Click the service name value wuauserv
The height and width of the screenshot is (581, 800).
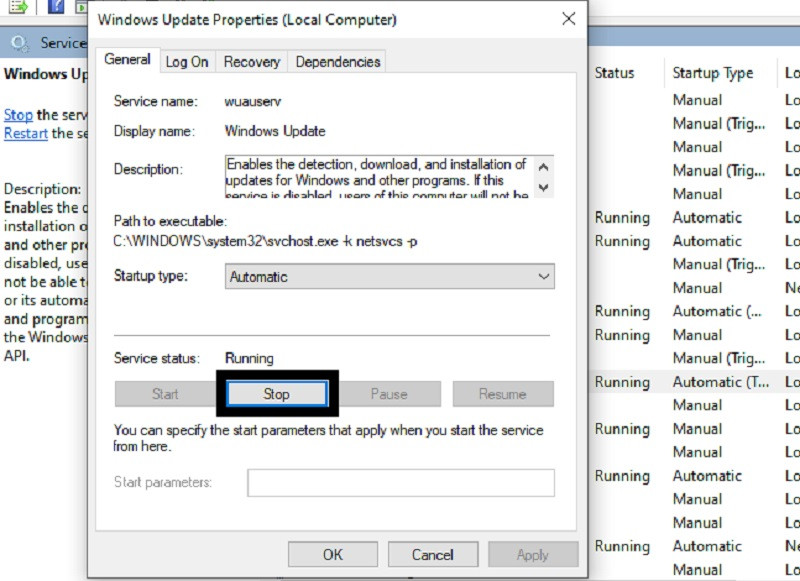point(255,101)
